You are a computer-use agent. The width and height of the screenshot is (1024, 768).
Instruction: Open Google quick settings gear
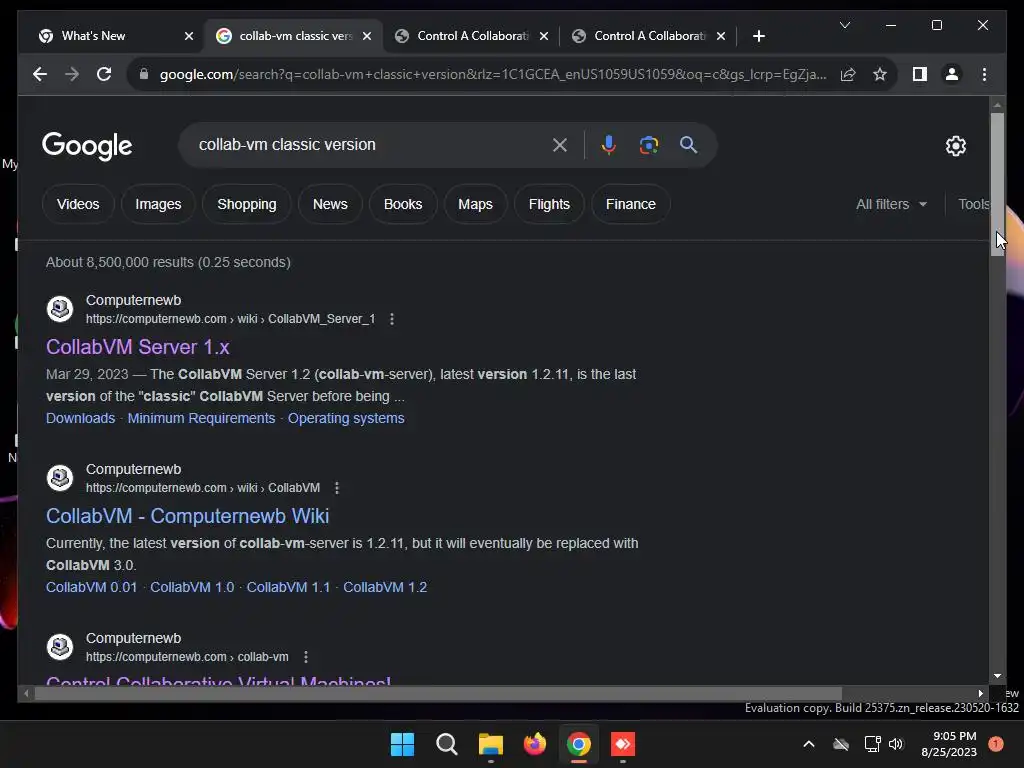click(x=955, y=146)
